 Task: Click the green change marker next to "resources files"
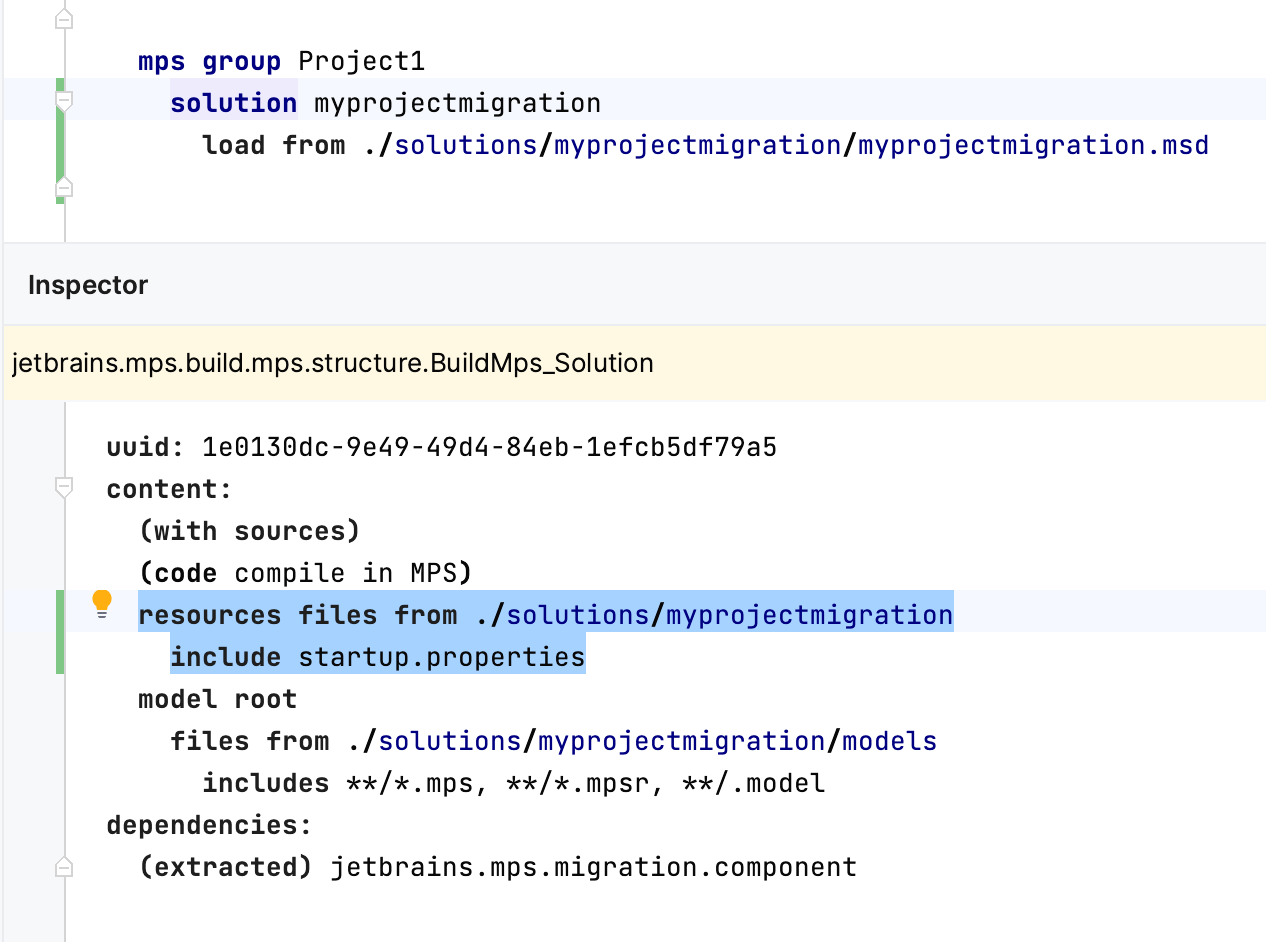[59, 631]
